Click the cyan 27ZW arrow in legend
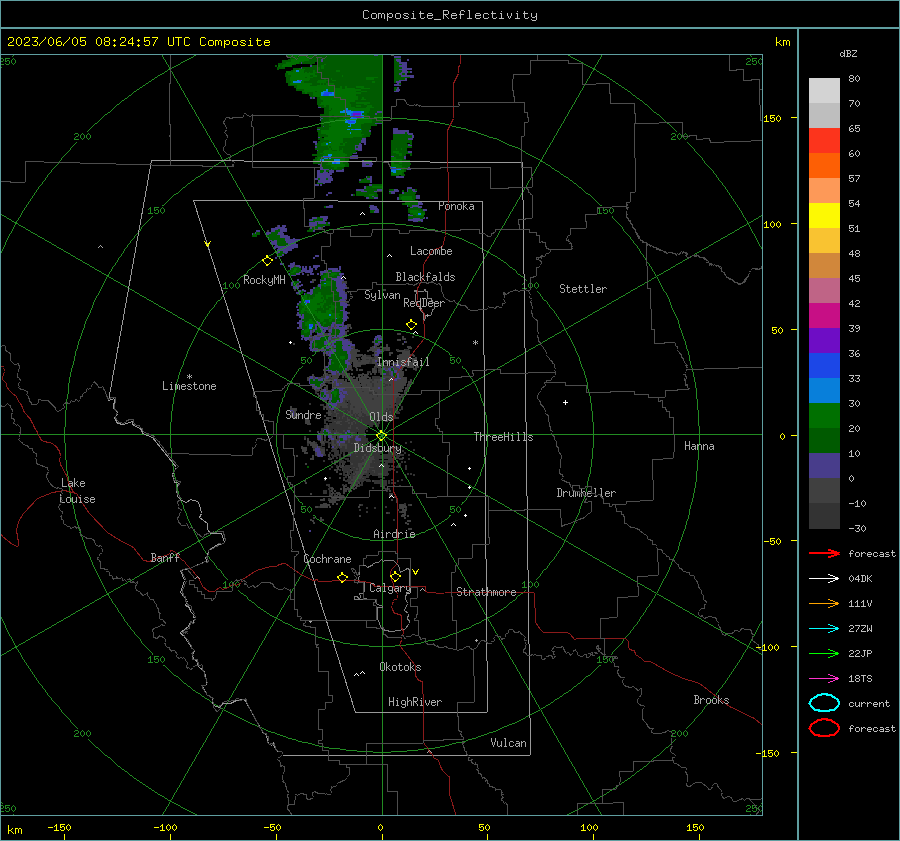 point(824,629)
